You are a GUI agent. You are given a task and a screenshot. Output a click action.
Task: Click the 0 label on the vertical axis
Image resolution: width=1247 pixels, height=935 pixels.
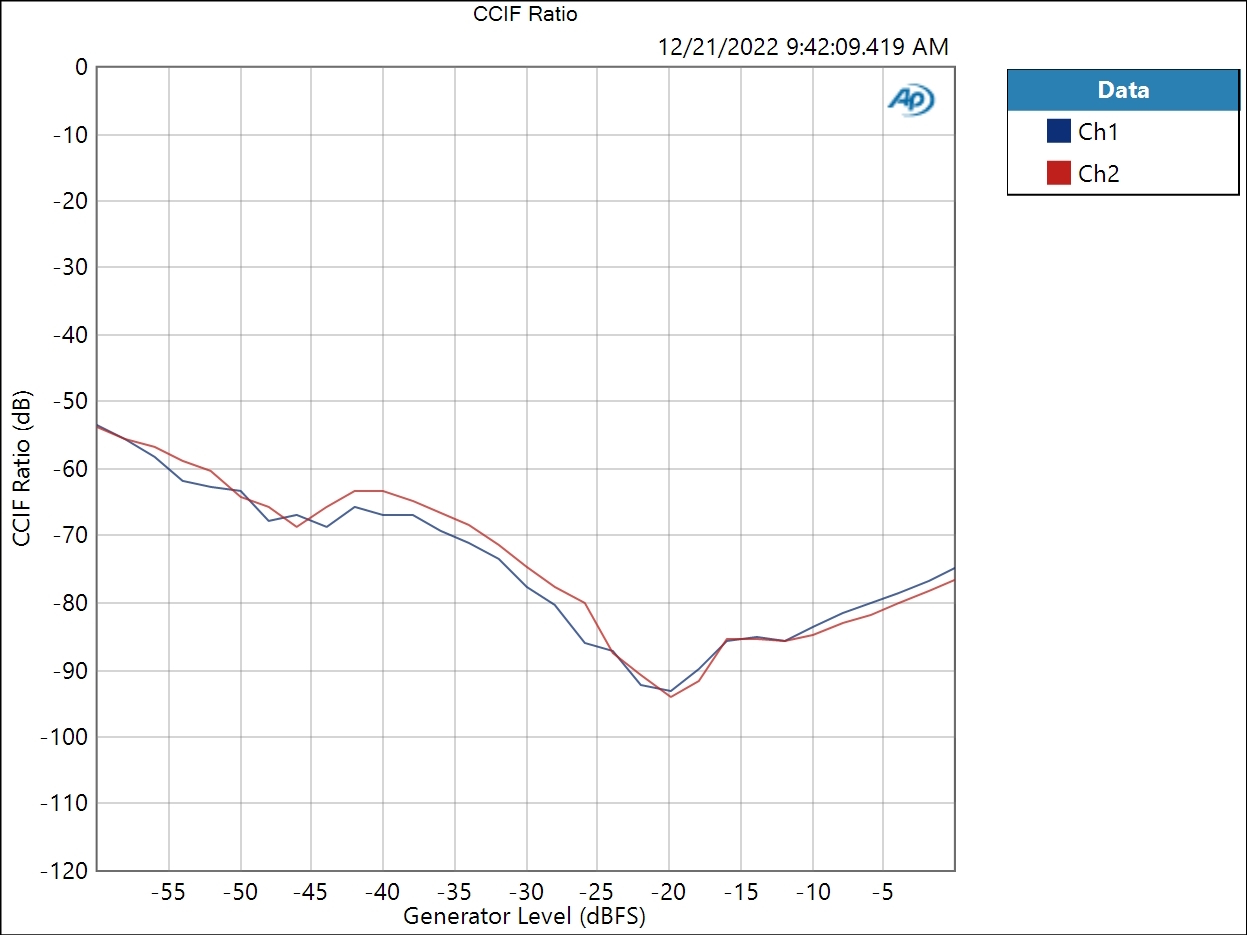point(81,67)
